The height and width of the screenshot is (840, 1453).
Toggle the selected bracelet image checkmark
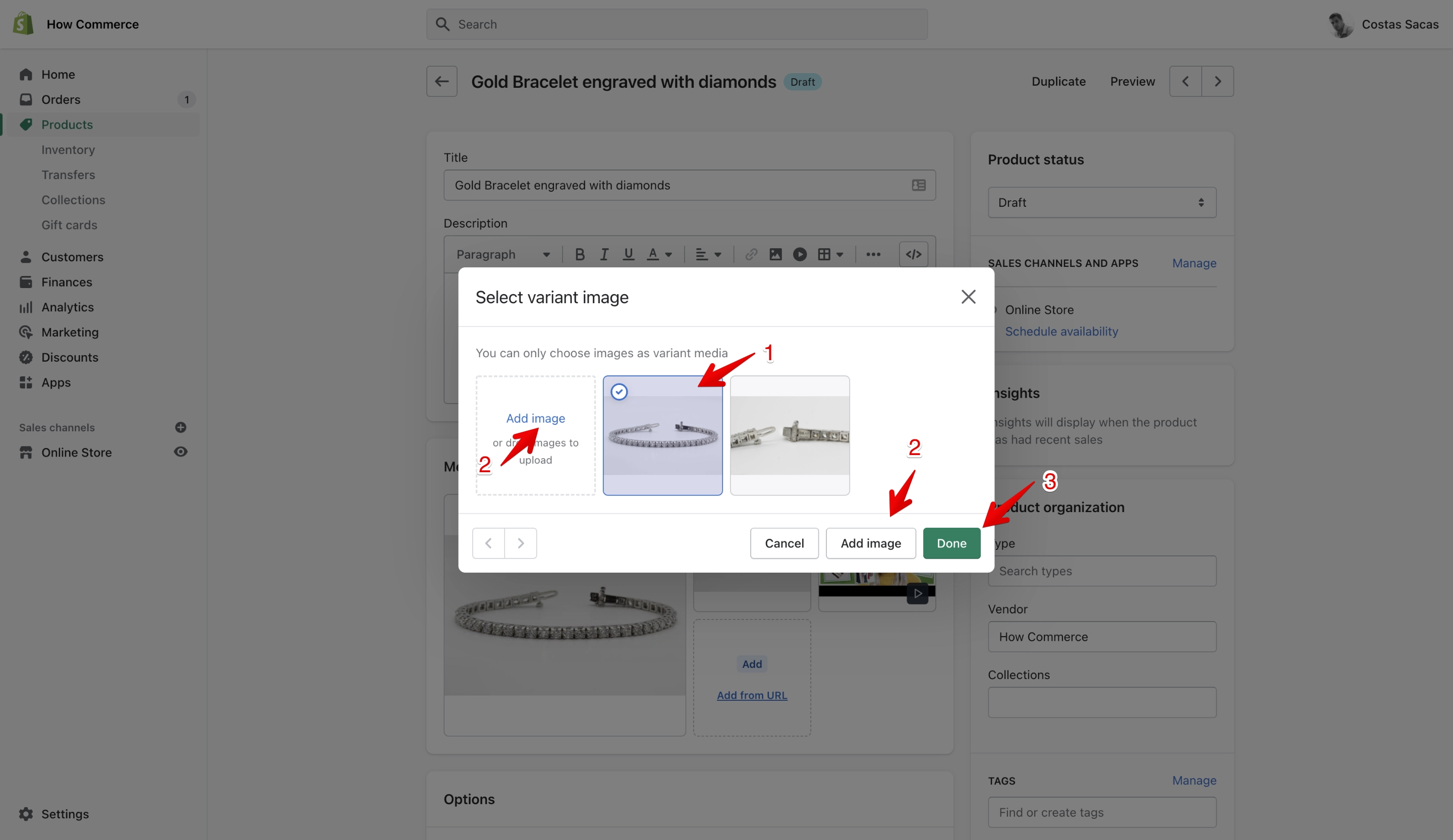pyautogui.click(x=619, y=392)
